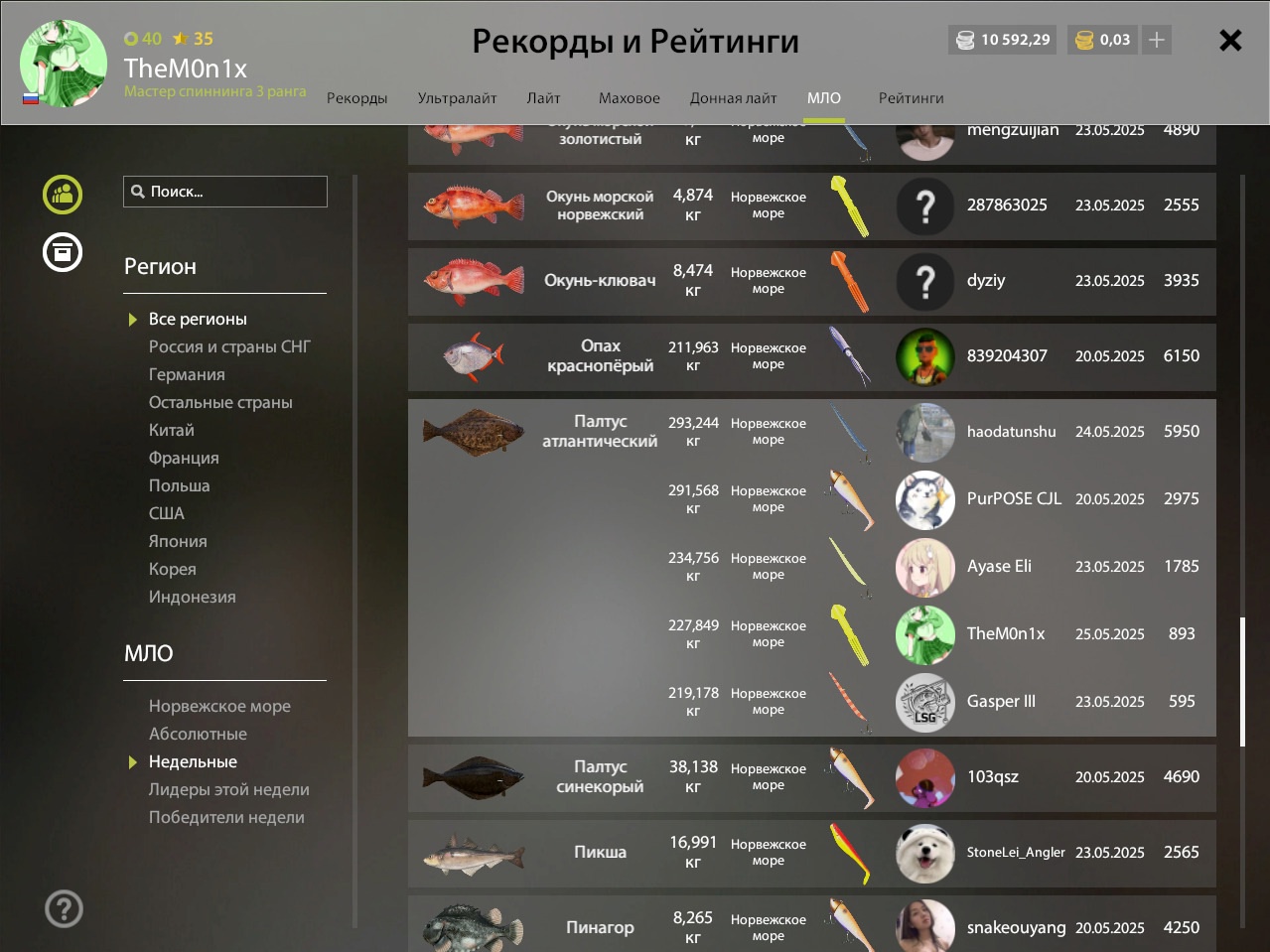1270x952 pixels.
Task: Open TheM0n1x profile avatar at top left
Action: [x=64, y=64]
